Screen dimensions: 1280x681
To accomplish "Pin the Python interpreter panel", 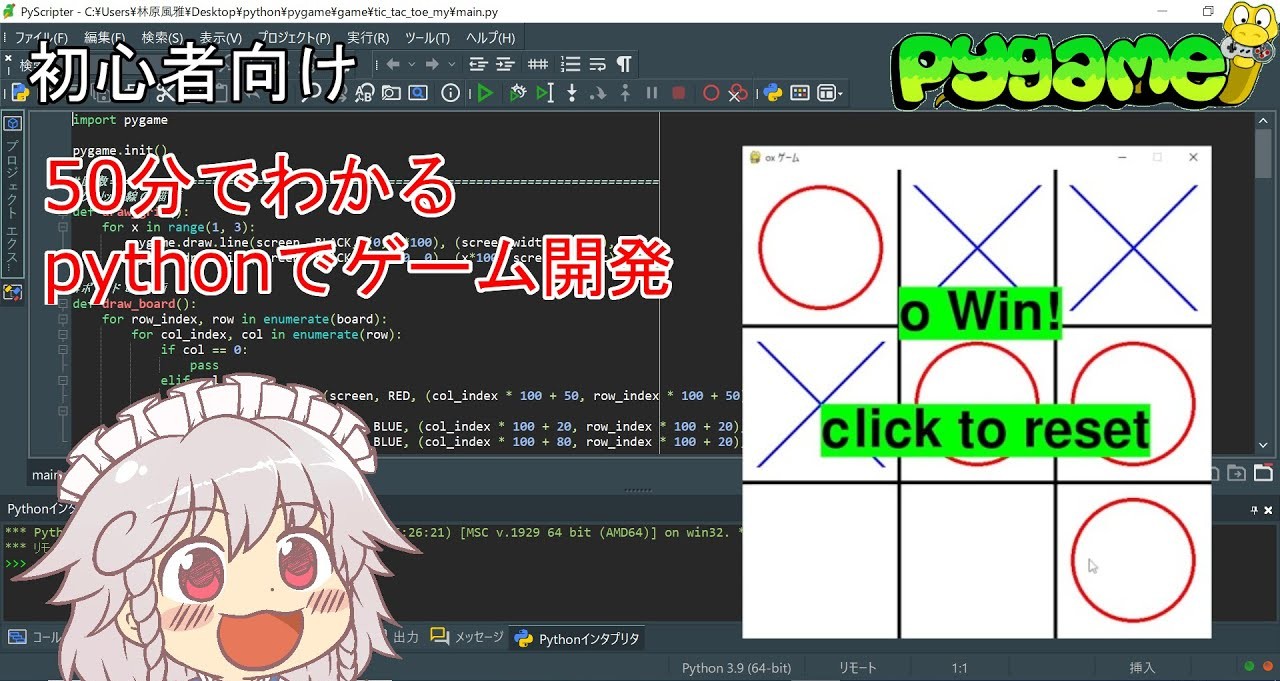I will coord(1255,510).
